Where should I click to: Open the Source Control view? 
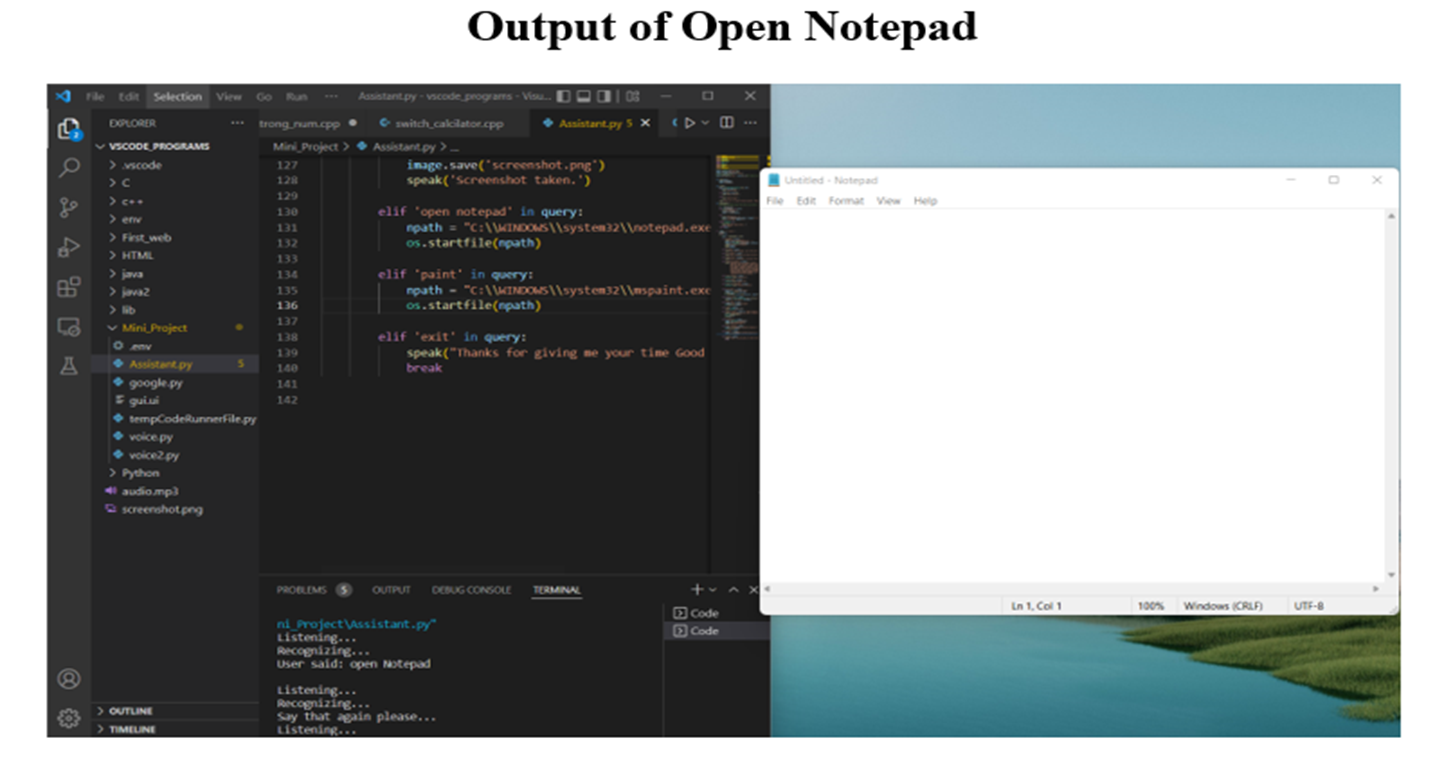coord(68,208)
